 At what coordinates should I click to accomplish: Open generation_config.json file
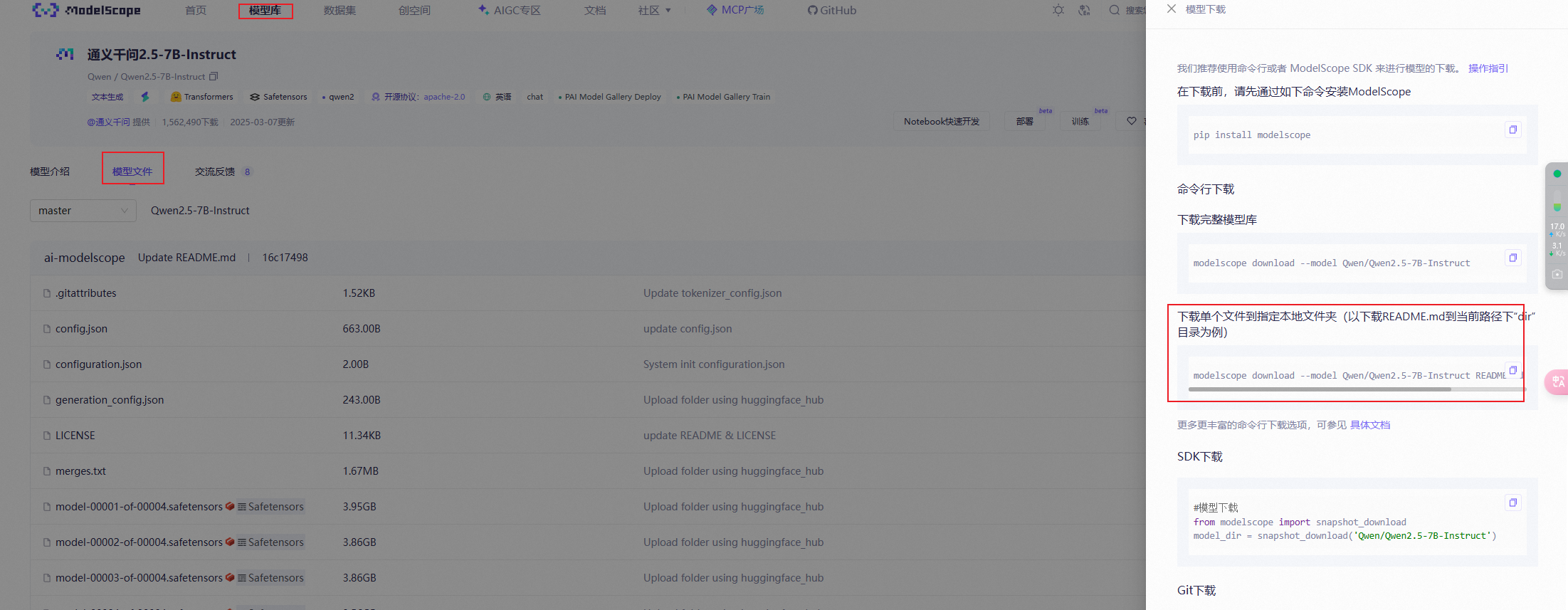[x=110, y=400]
